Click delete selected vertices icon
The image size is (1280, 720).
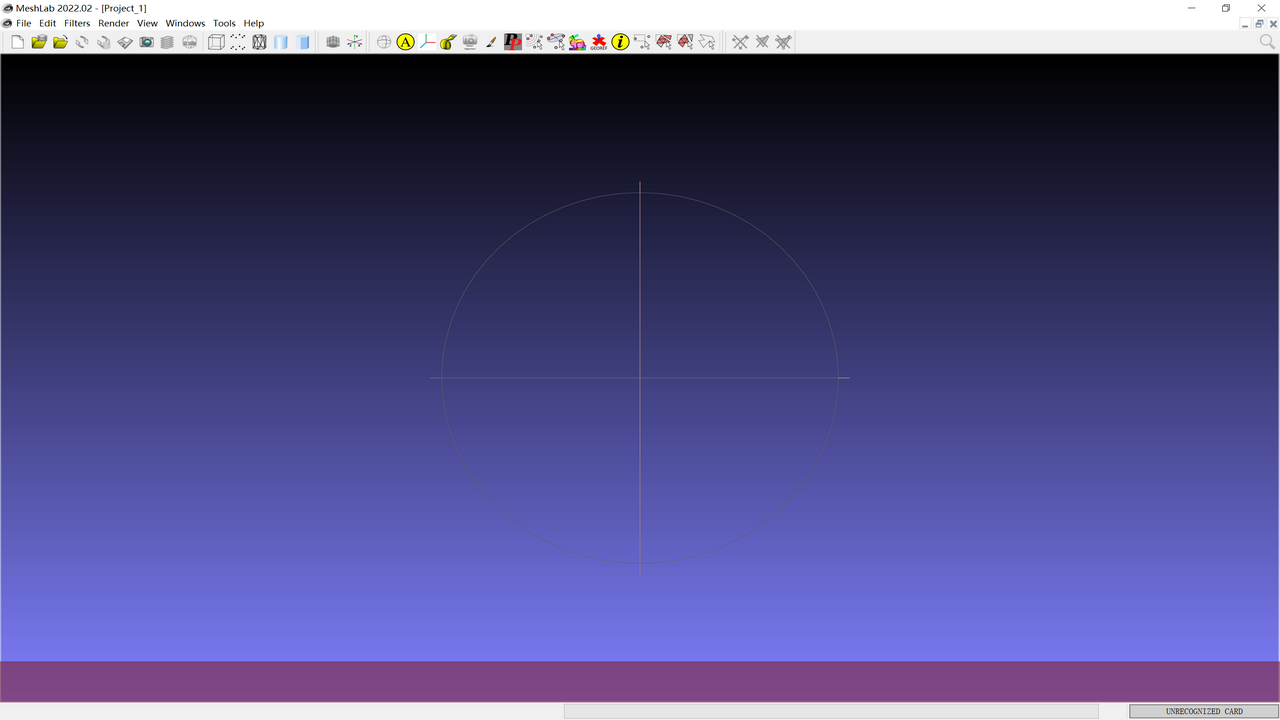click(740, 42)
